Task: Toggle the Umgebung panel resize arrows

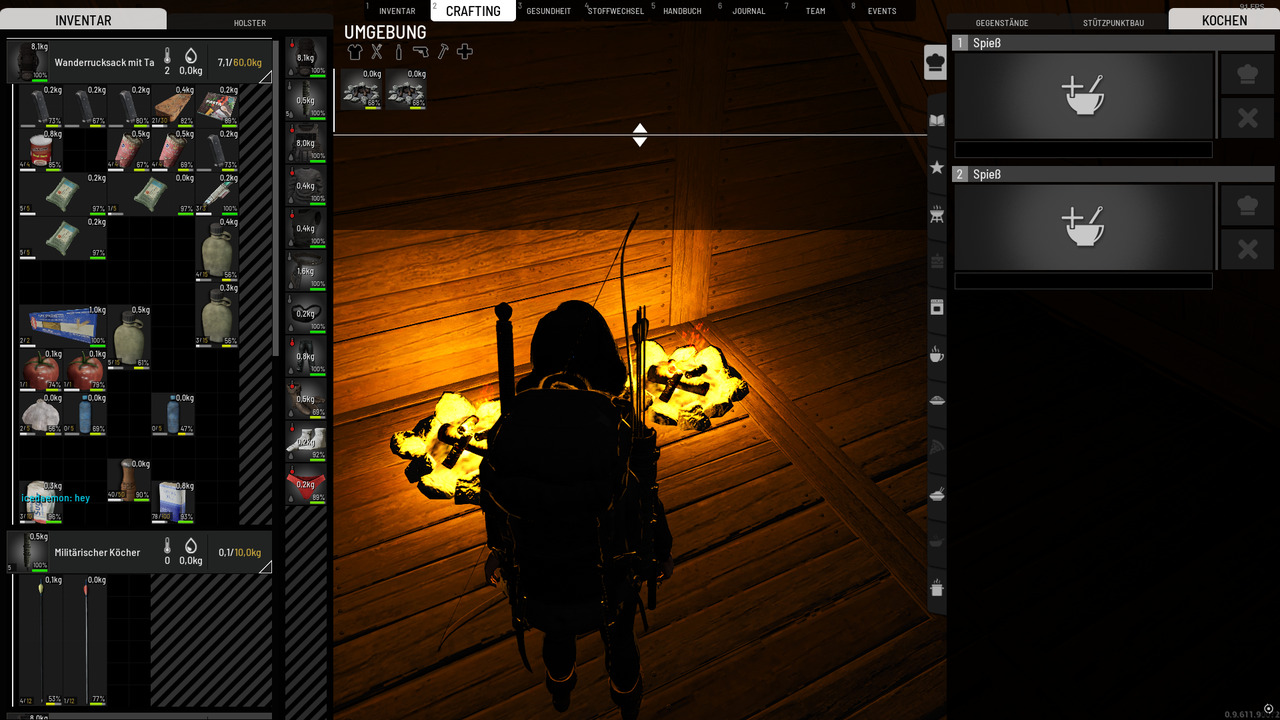Action: point(640,135)
